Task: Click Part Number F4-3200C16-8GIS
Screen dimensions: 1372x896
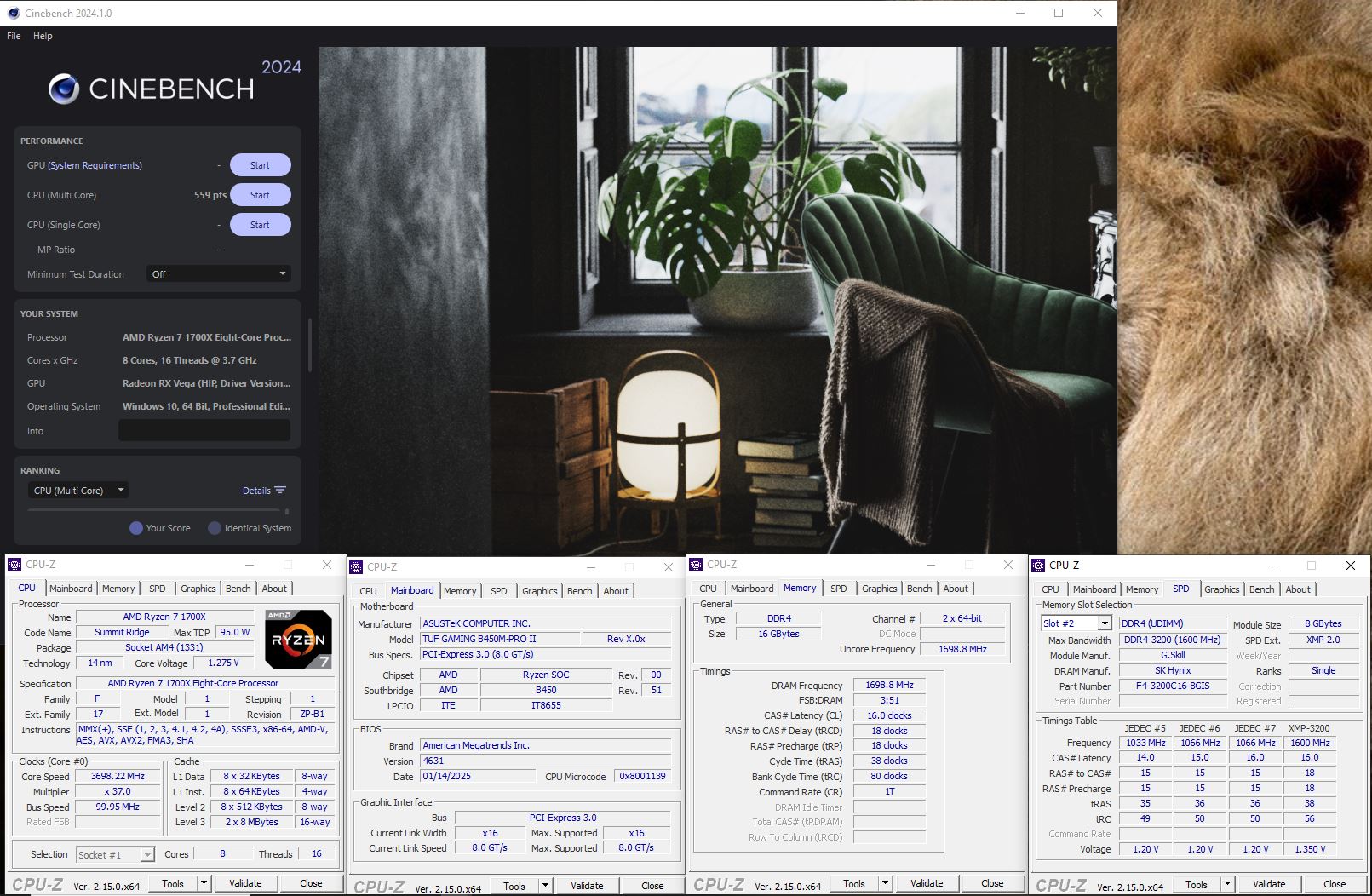Action: tap(1172, 686)
